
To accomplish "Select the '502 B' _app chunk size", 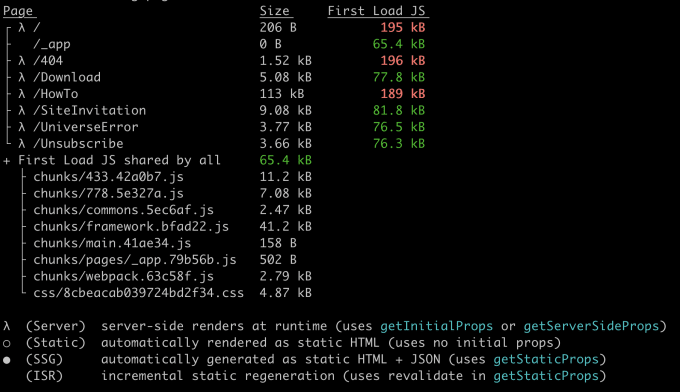I will (278, 260).
